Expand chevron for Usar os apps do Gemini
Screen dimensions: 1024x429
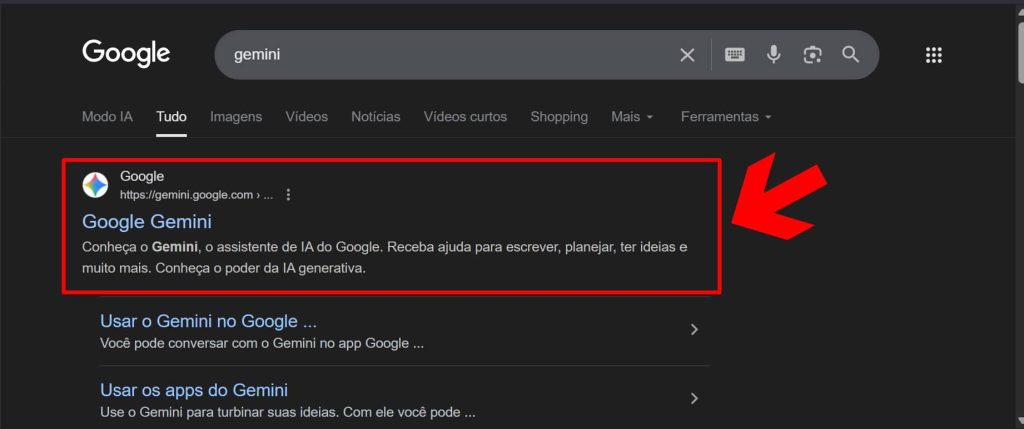694,399
